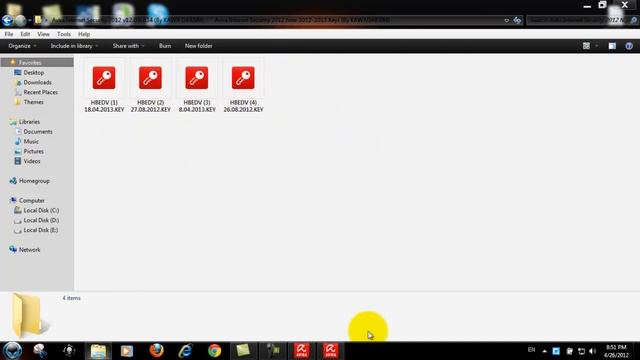This screenshot has width=640, height=360.
Task: Go back with the Back arrow
Action: click(7, 20)
